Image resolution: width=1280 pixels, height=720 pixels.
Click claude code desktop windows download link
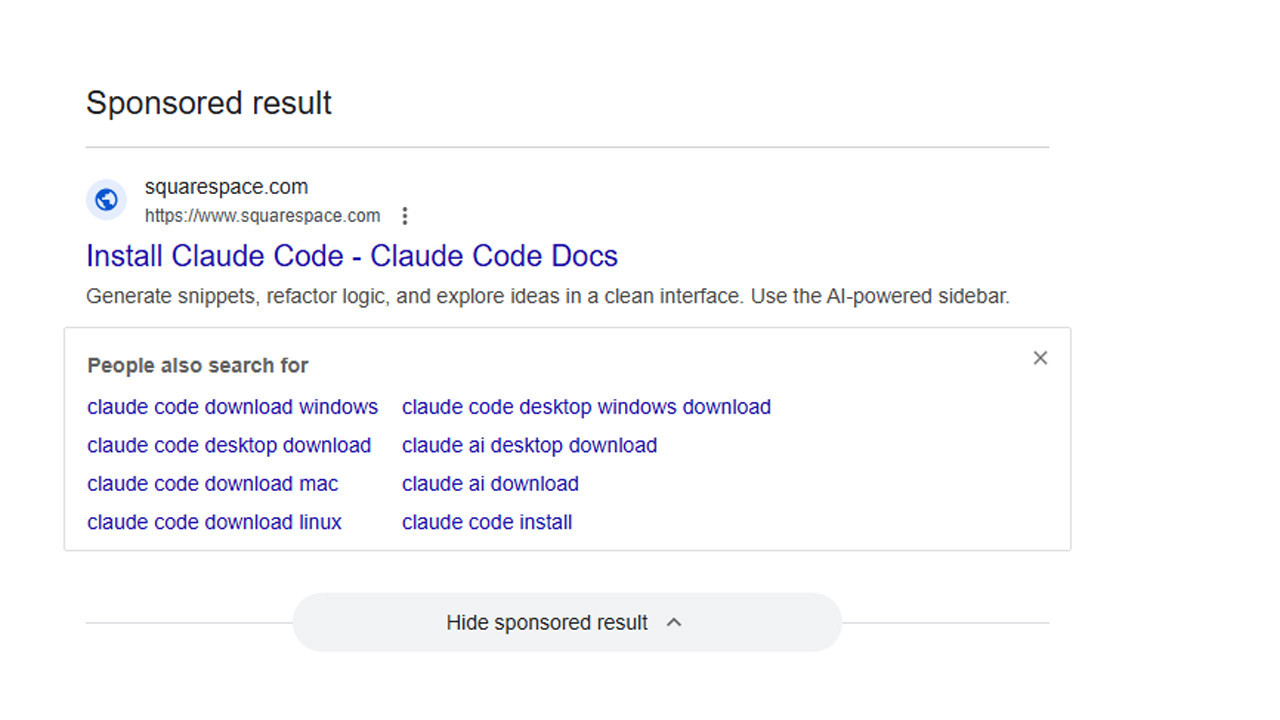tap(586, 407)
